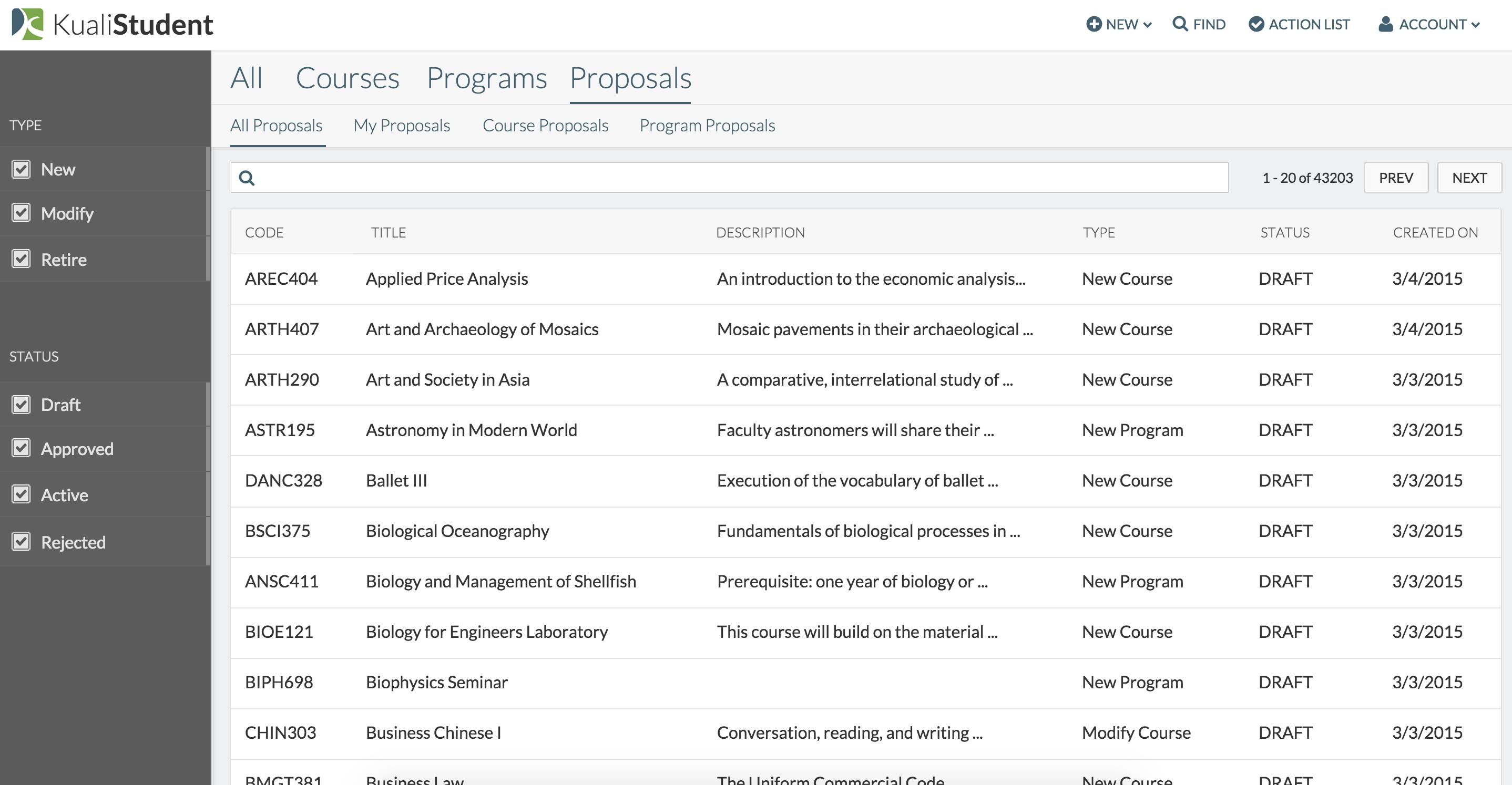
Task: Click the ACTION LIST checkmark icon
Action: pyautogui.click(x=1258, y=24)
